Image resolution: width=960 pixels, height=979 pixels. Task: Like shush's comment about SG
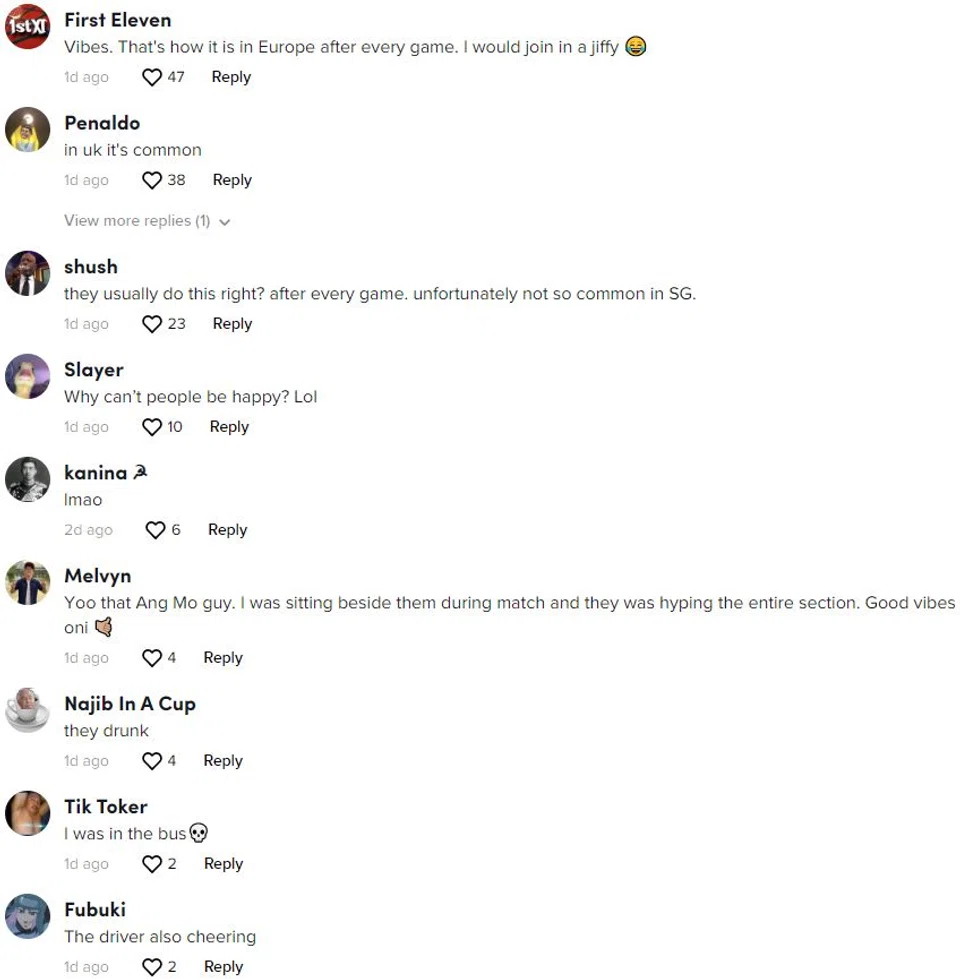click(x=152, y=324)
